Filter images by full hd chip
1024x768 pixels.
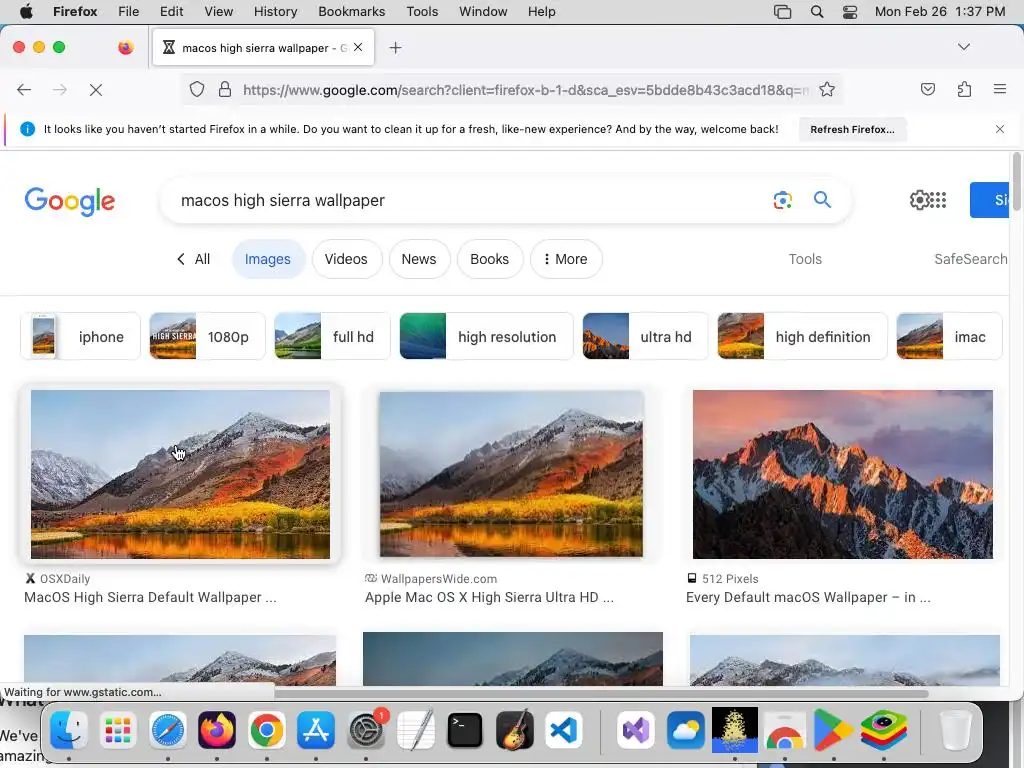click(x=332, y=336)
